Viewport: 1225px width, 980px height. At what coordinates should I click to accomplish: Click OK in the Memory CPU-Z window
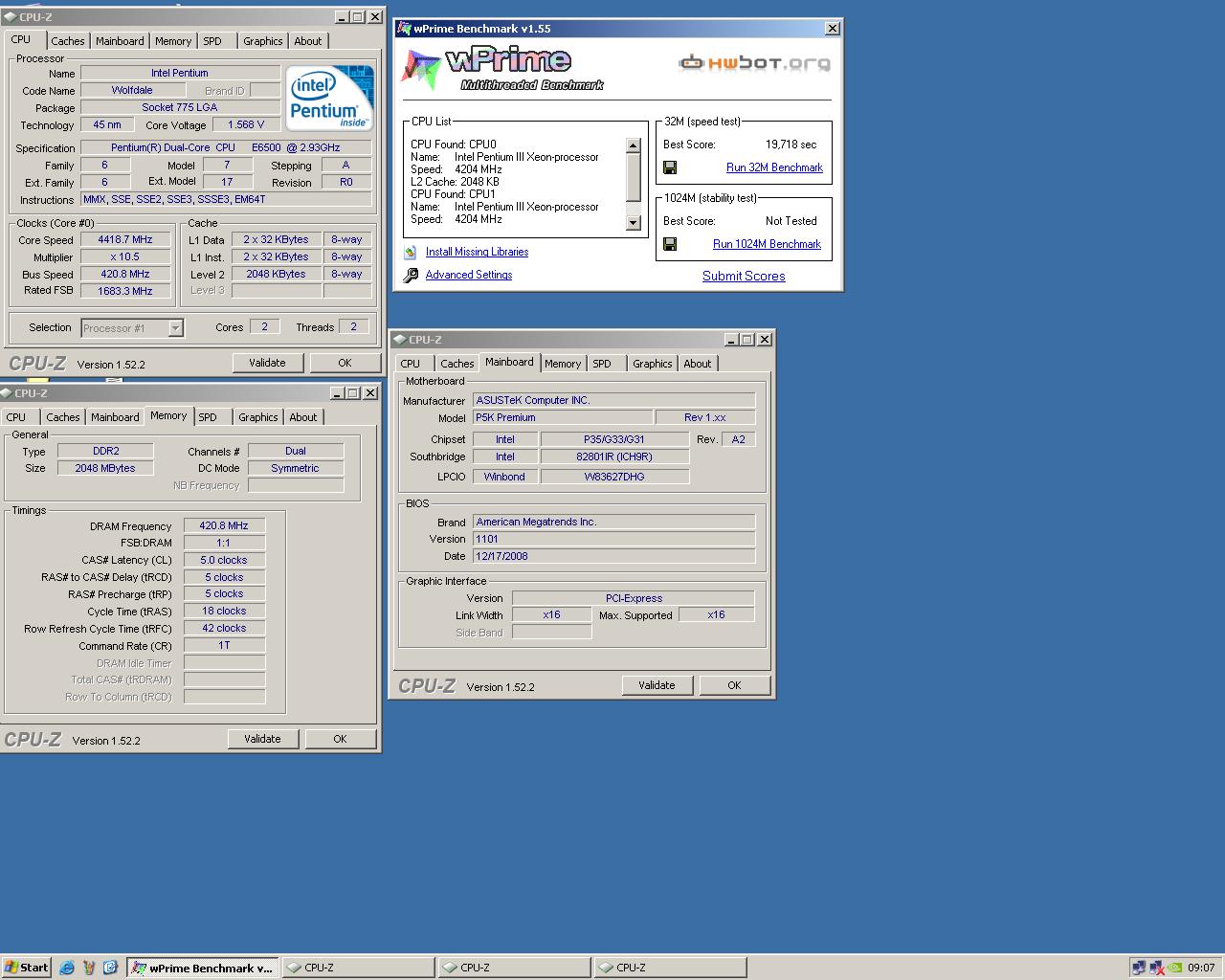tap(340, 739)
